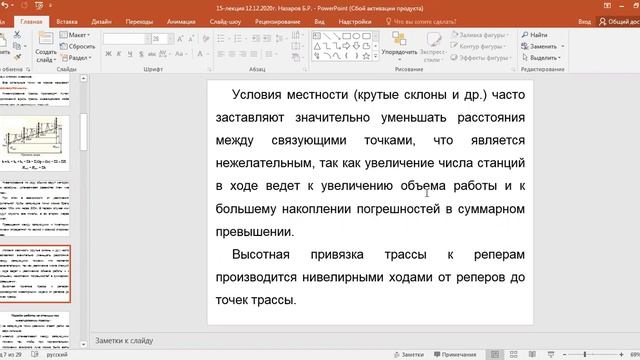Open the Упорядочить arrange menu
This screenshot has height=360, width=640.
click(x=399, y=46)
